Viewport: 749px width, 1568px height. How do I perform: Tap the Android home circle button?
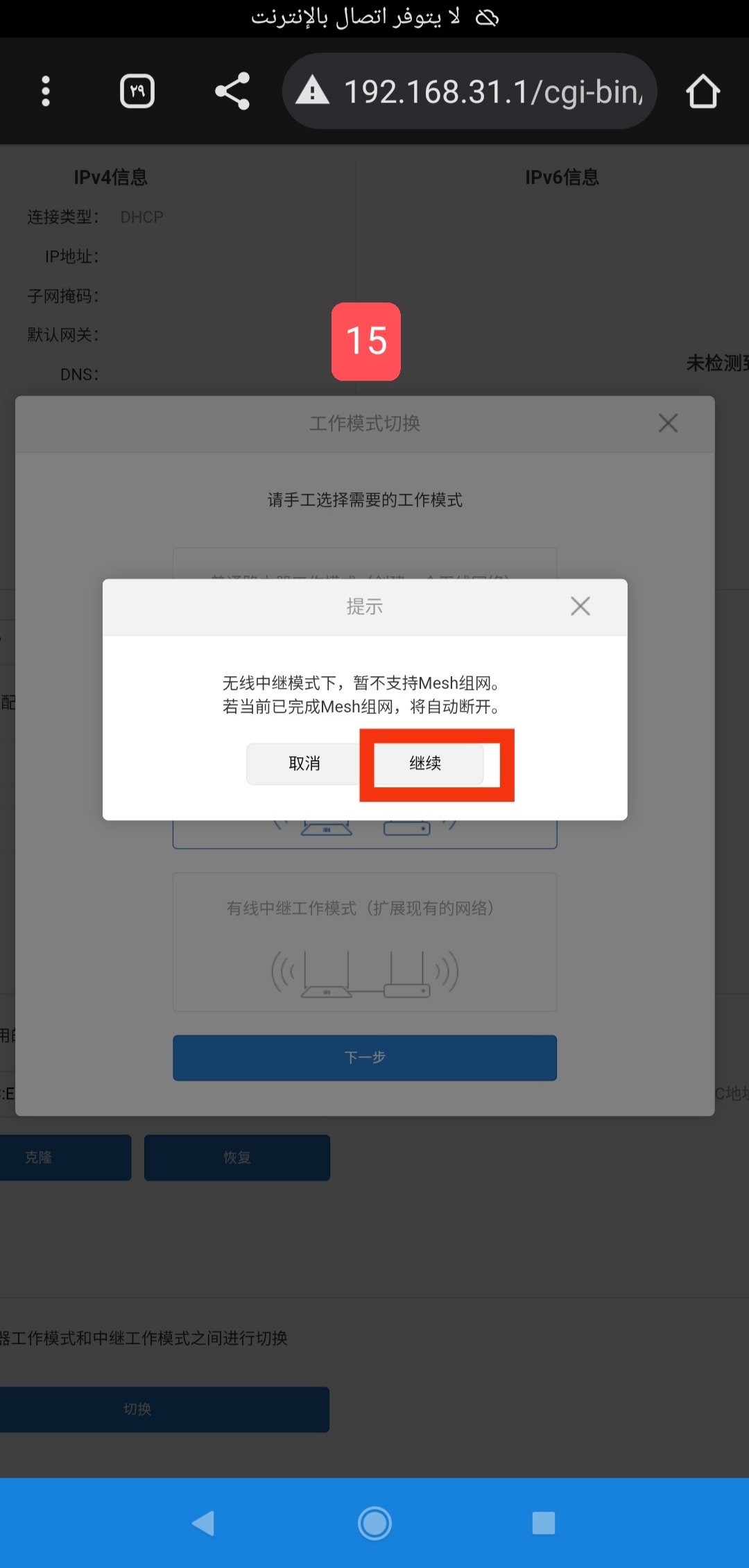click(374, 1524)
